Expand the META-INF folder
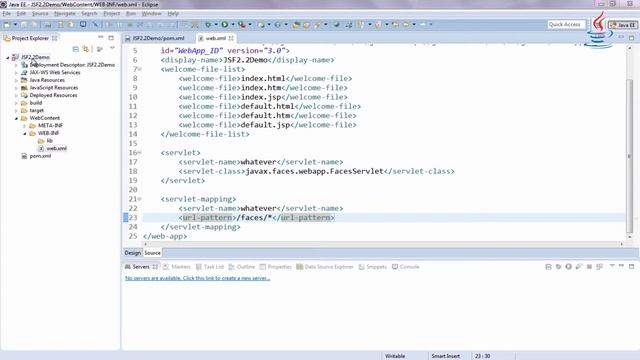The width and height of the screenshot is (640, 360). coord(24,126)
